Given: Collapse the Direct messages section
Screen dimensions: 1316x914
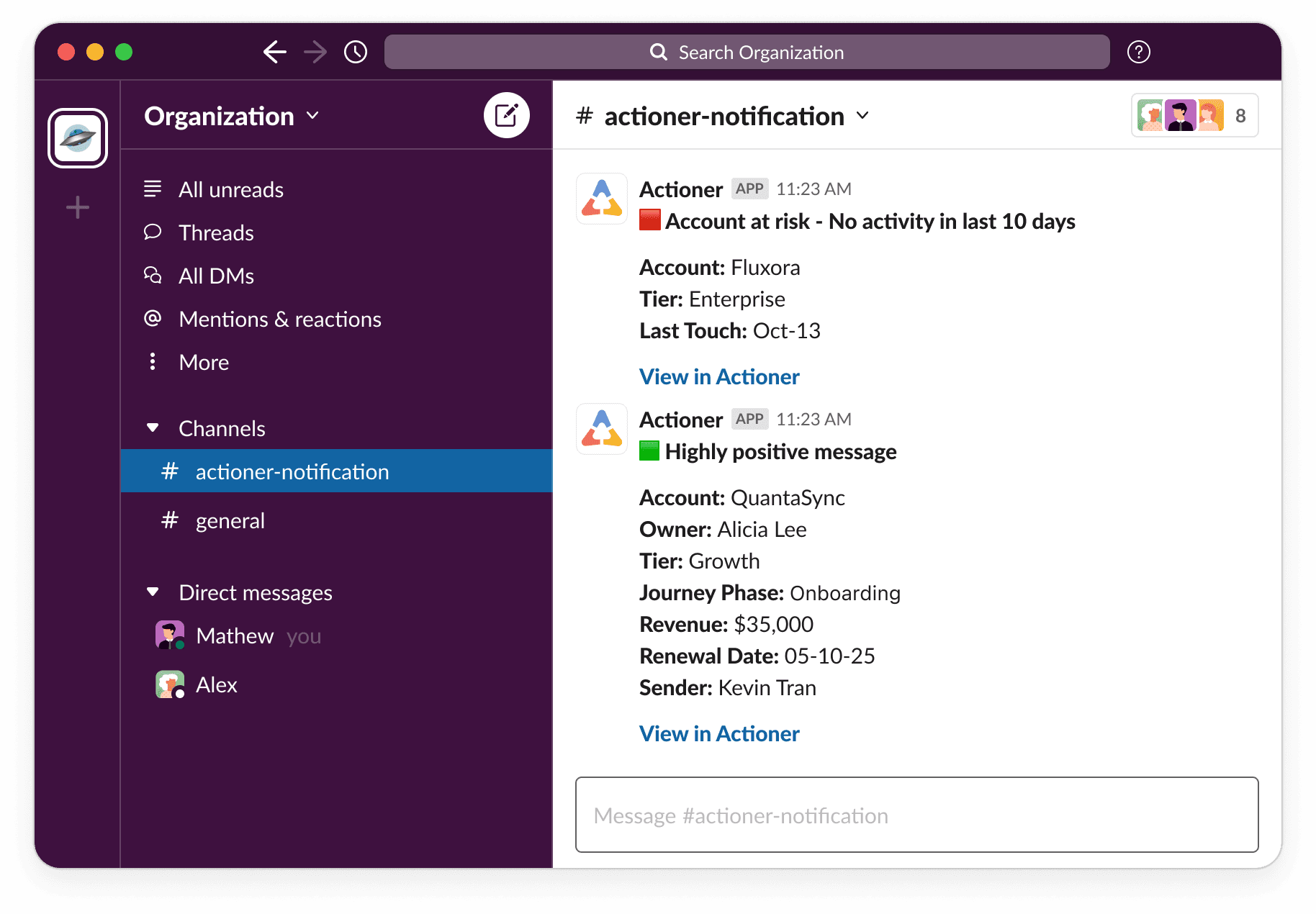Looking at the screenshot, I should click(x=153, y=591).
